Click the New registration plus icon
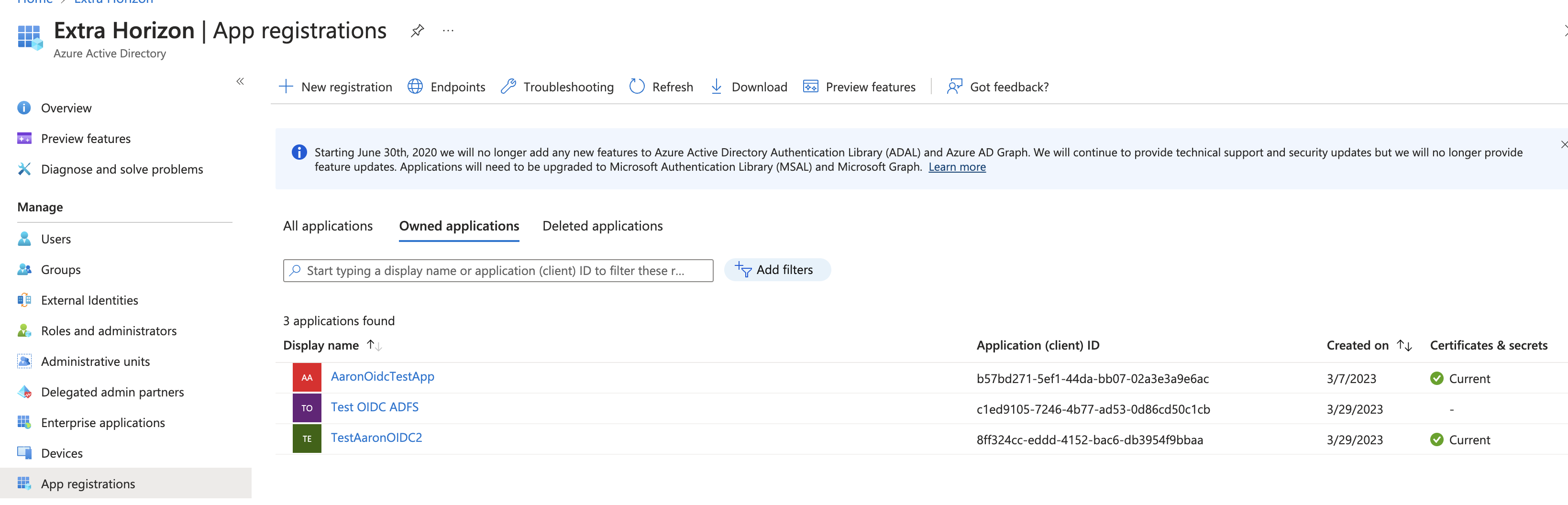Viewport: 1568px width, 505px height. [x=286, y=87]
